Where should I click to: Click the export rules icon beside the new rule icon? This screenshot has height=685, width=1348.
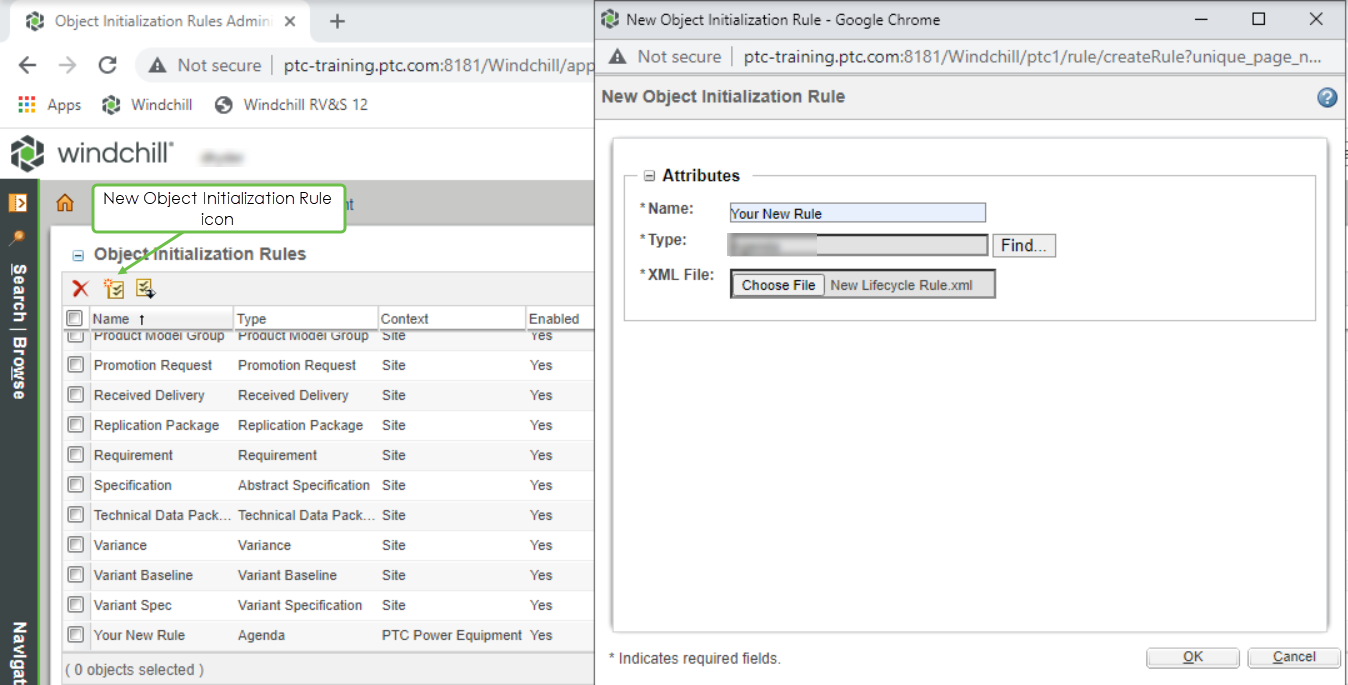tap(145, 288)
